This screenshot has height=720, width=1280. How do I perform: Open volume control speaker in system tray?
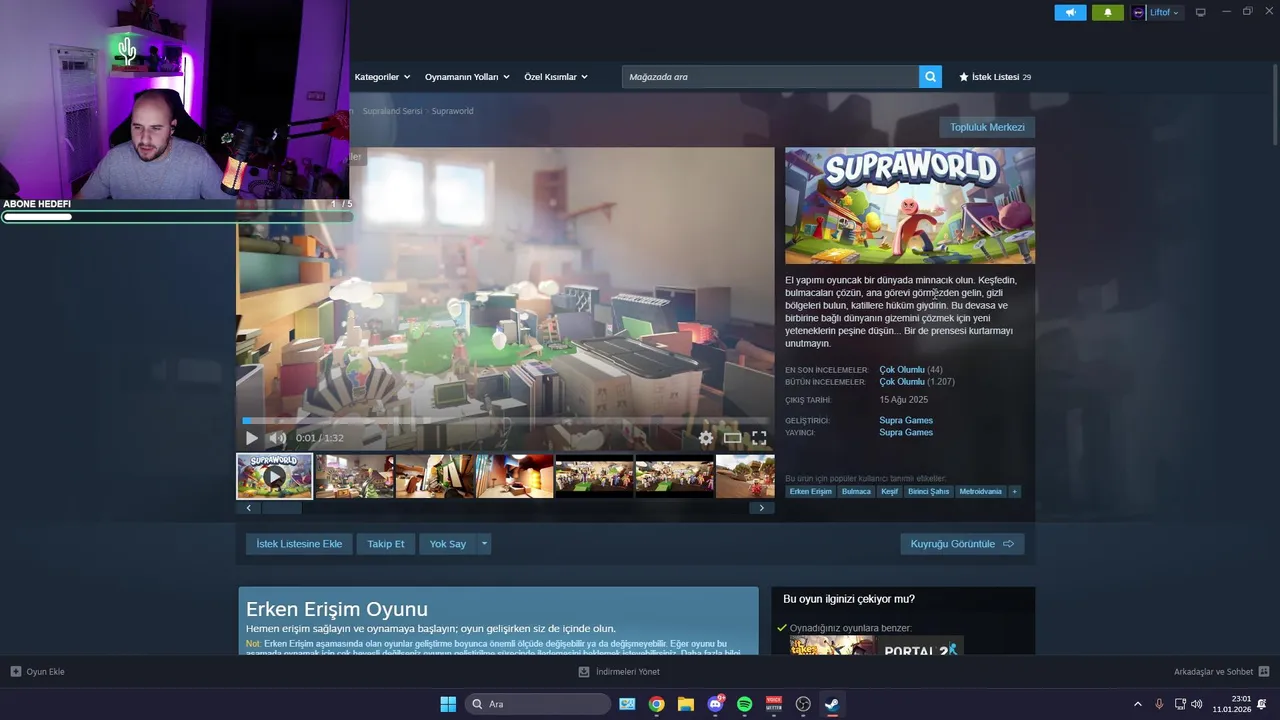tap(1197, 704)
